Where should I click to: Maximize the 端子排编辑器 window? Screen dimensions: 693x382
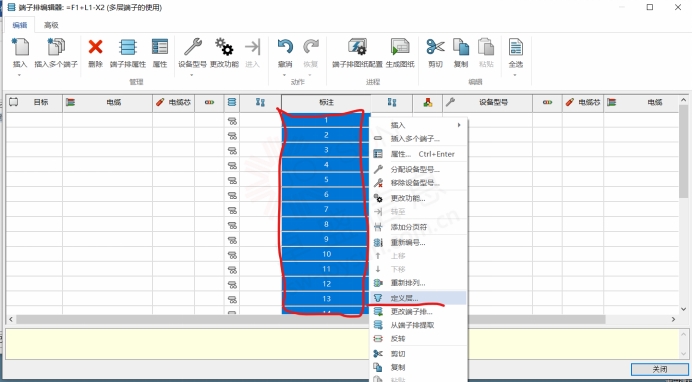click(x=650, y=7)
